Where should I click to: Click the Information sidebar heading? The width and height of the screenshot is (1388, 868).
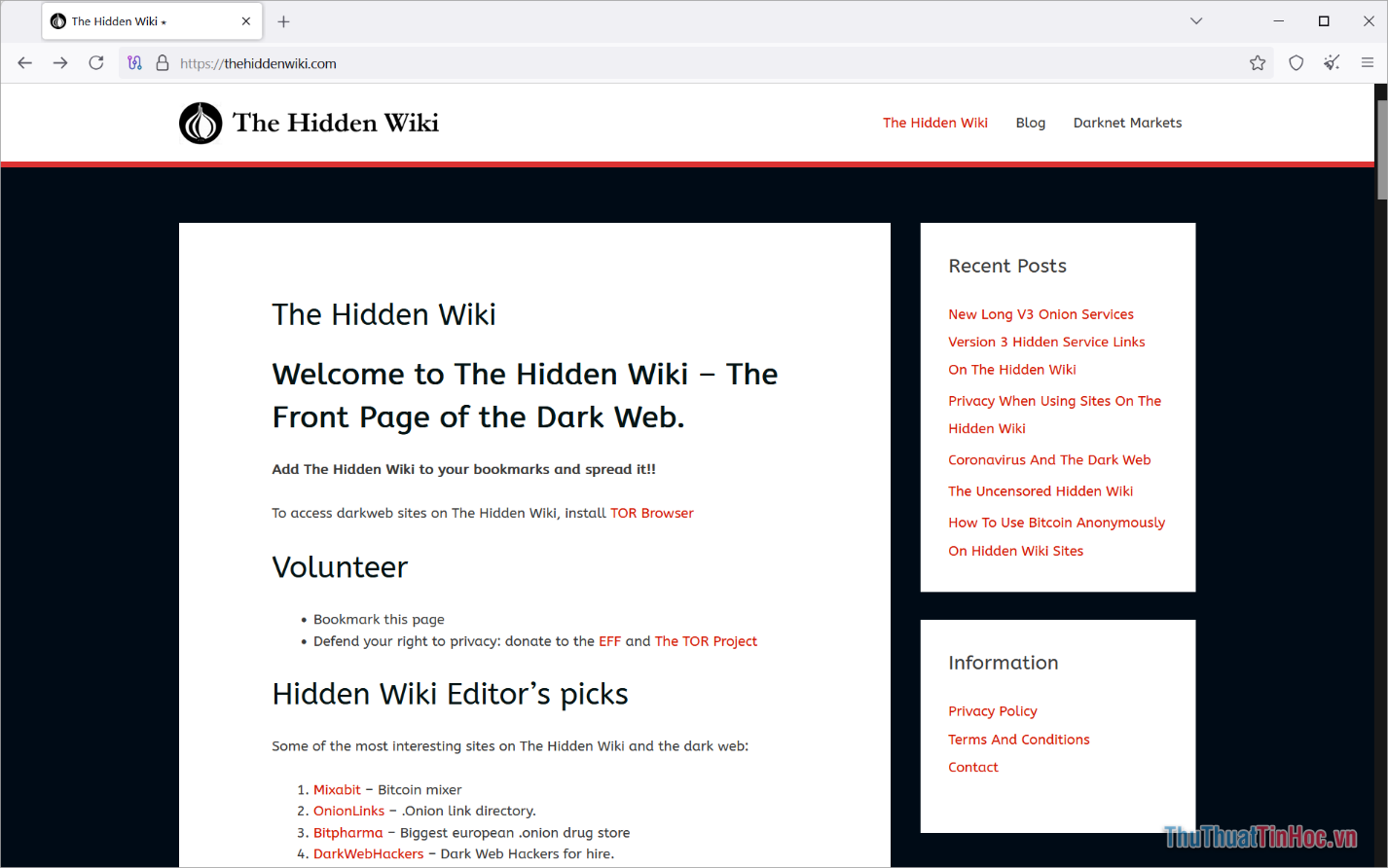point(1004,663)
